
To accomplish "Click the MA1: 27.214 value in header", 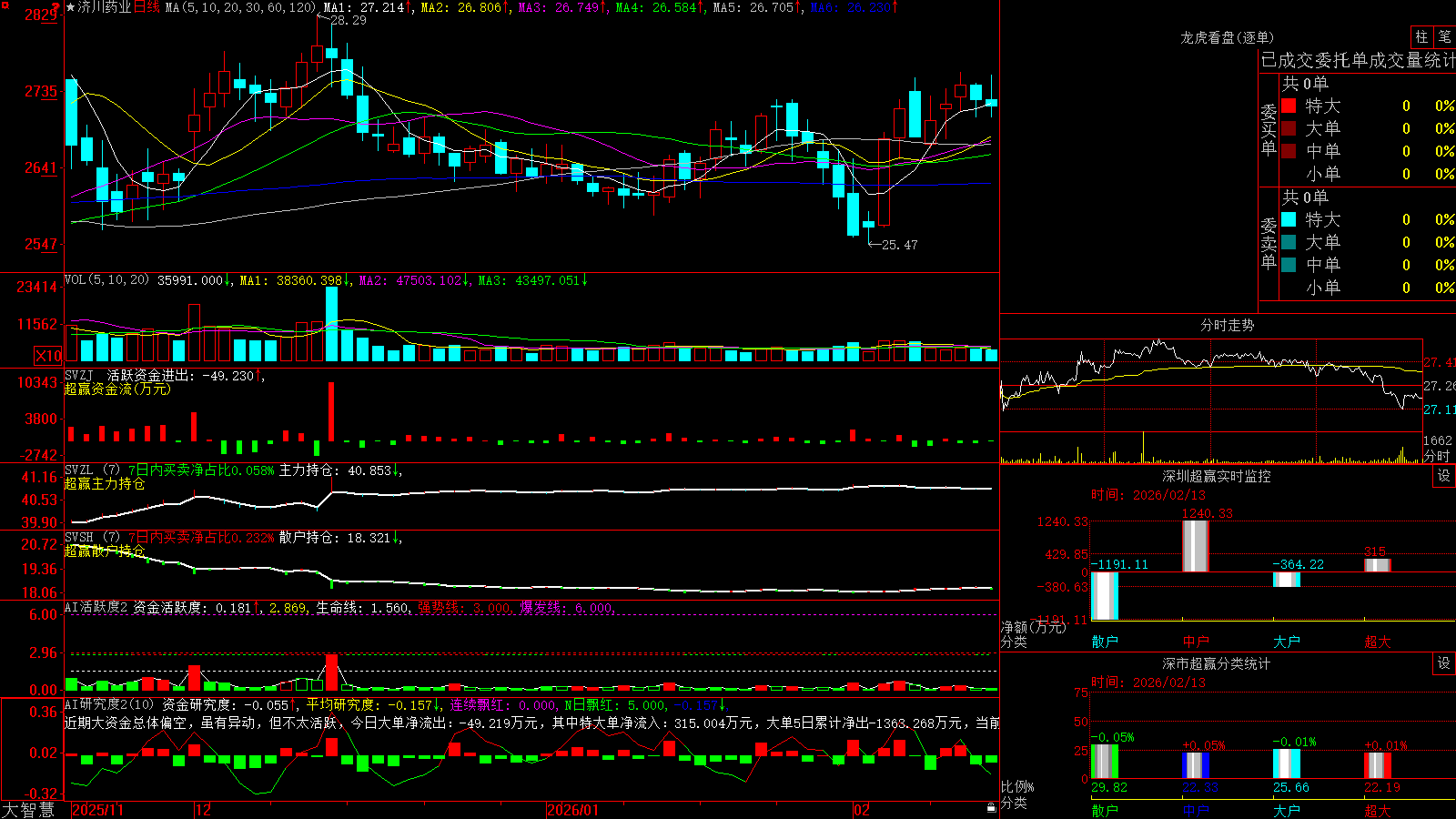I will click(364, 7).
